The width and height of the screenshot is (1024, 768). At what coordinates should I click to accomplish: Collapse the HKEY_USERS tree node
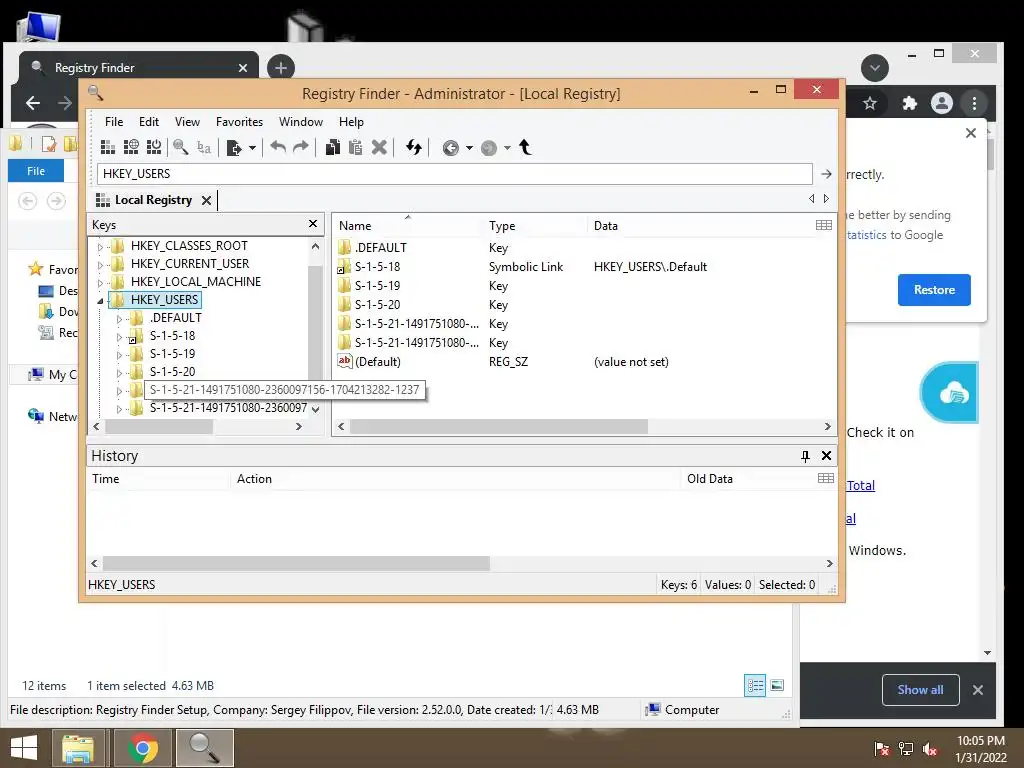pyautogui.click(x=100, y=300)
